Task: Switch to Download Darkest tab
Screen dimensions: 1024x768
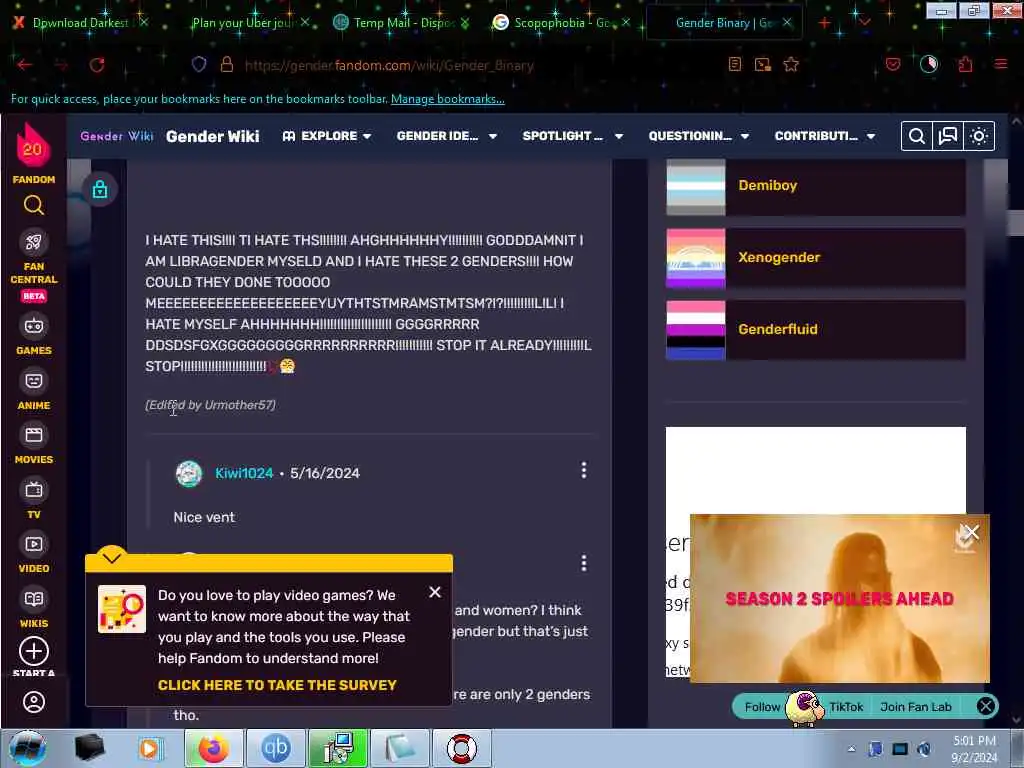Action: coord(80,23)
